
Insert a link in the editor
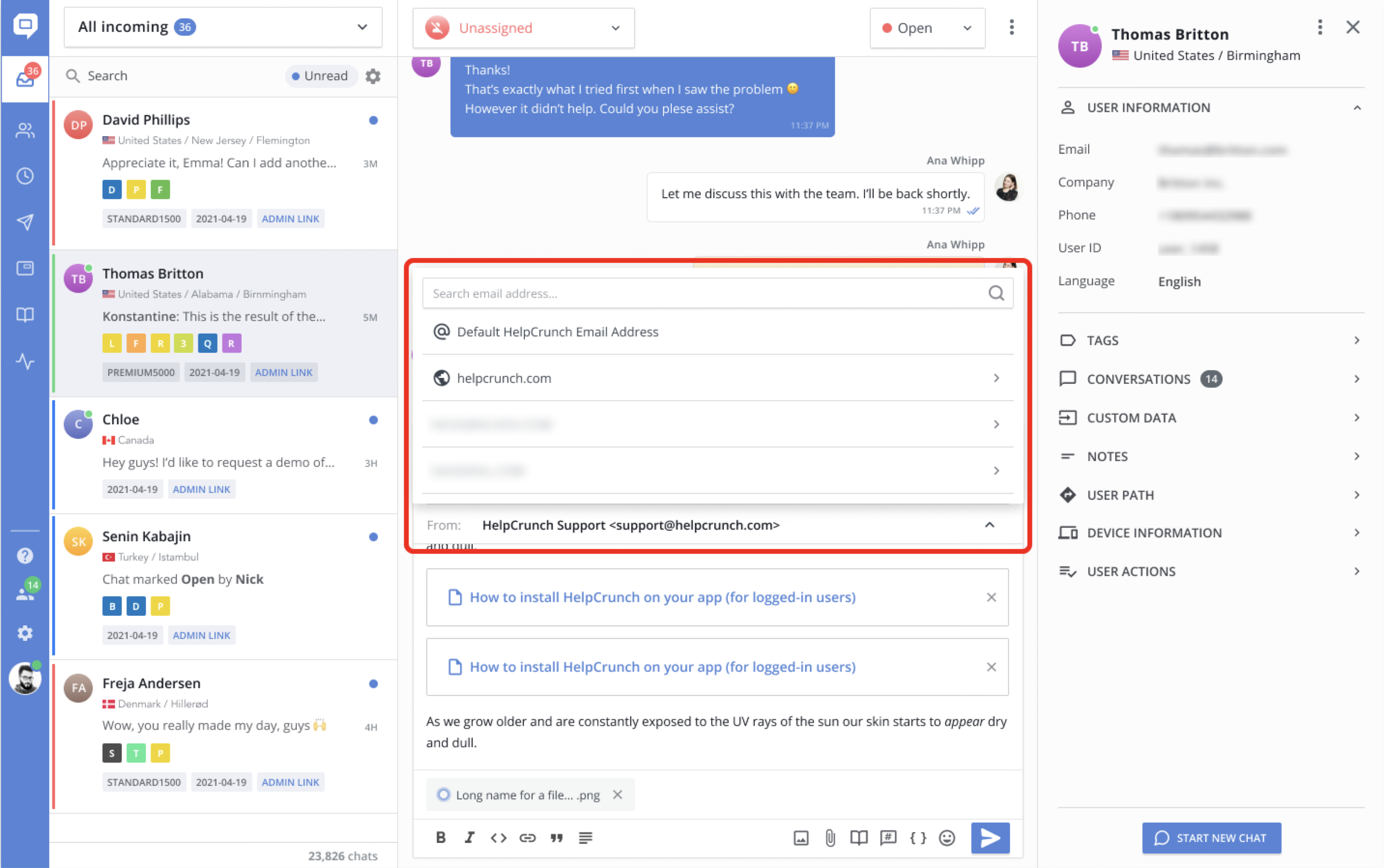pyautogui.click(x=527, y=838)
